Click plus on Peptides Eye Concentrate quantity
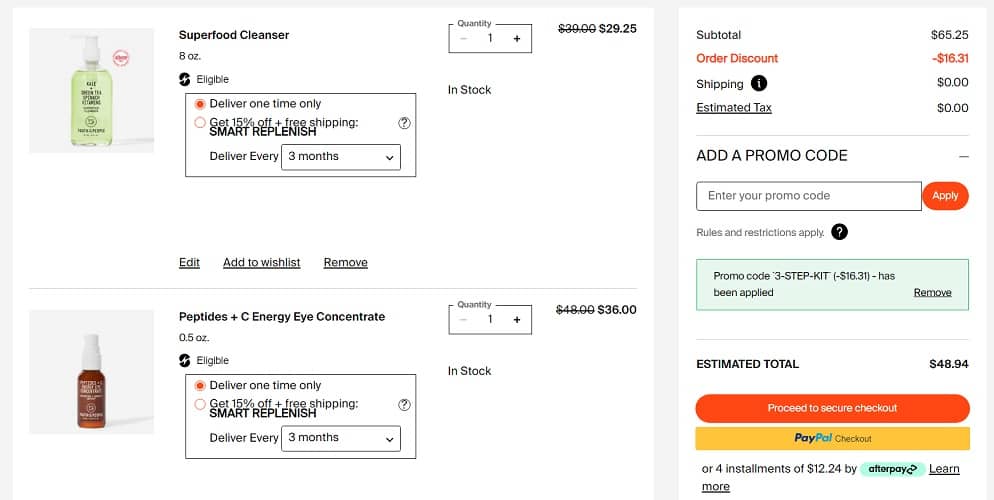994x500 pixels. tap(516, 320)
